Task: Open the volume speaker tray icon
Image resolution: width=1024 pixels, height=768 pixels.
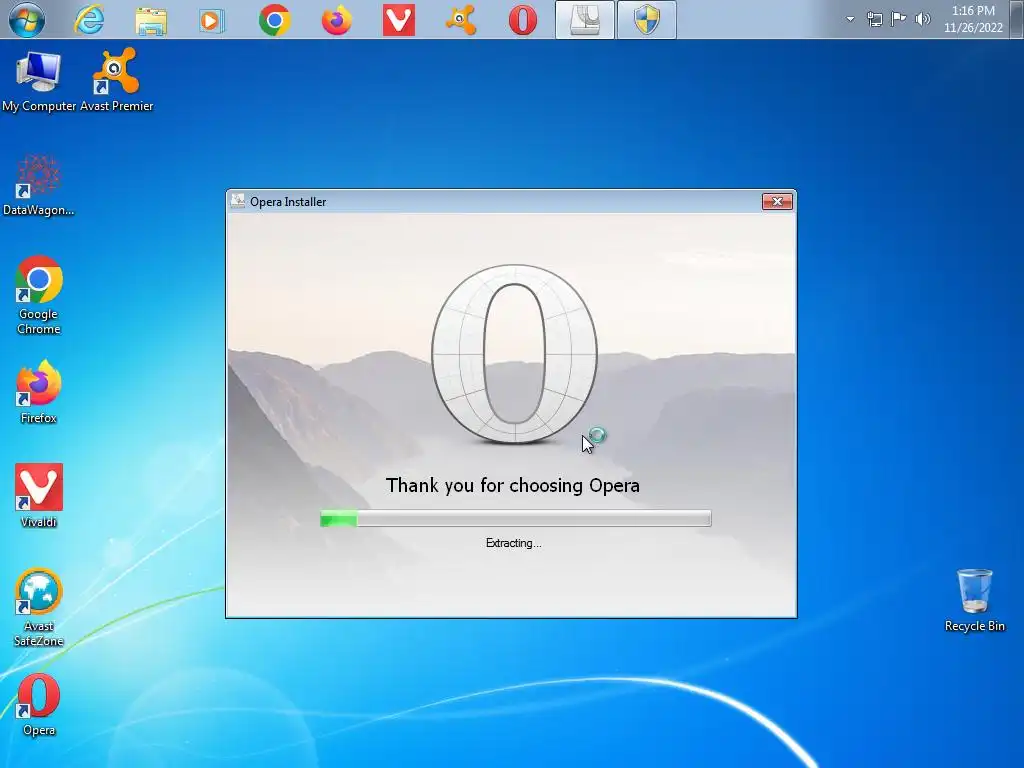Action: (923, 19)
